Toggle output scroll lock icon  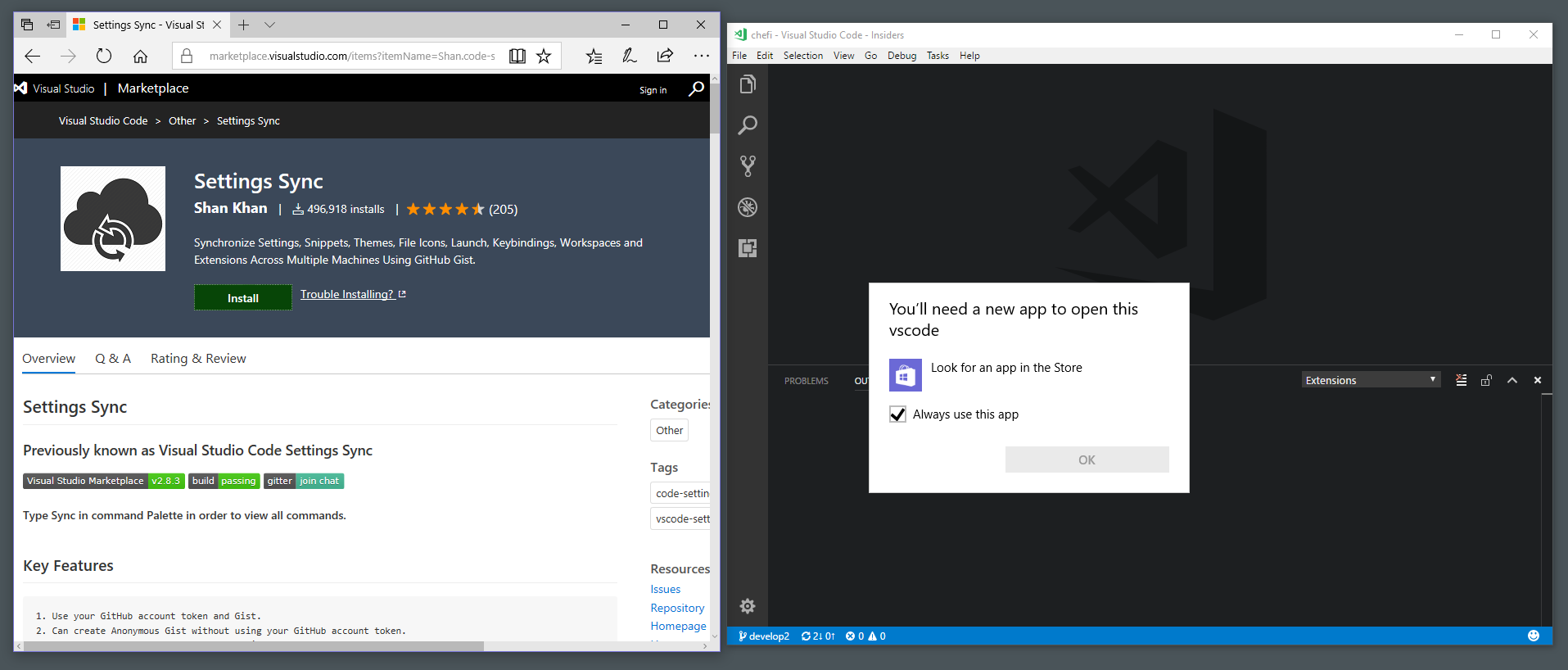1486,380
